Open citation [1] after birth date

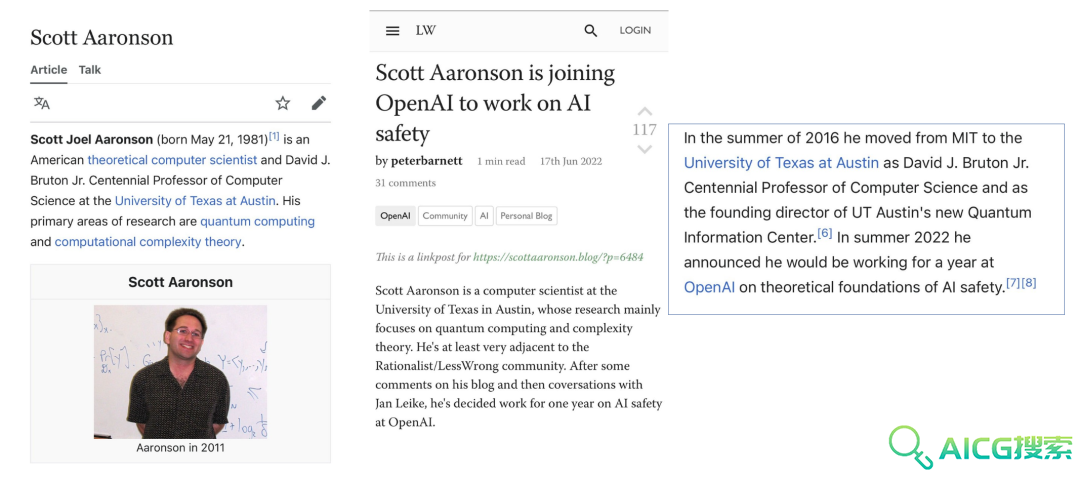pos(274,136)
